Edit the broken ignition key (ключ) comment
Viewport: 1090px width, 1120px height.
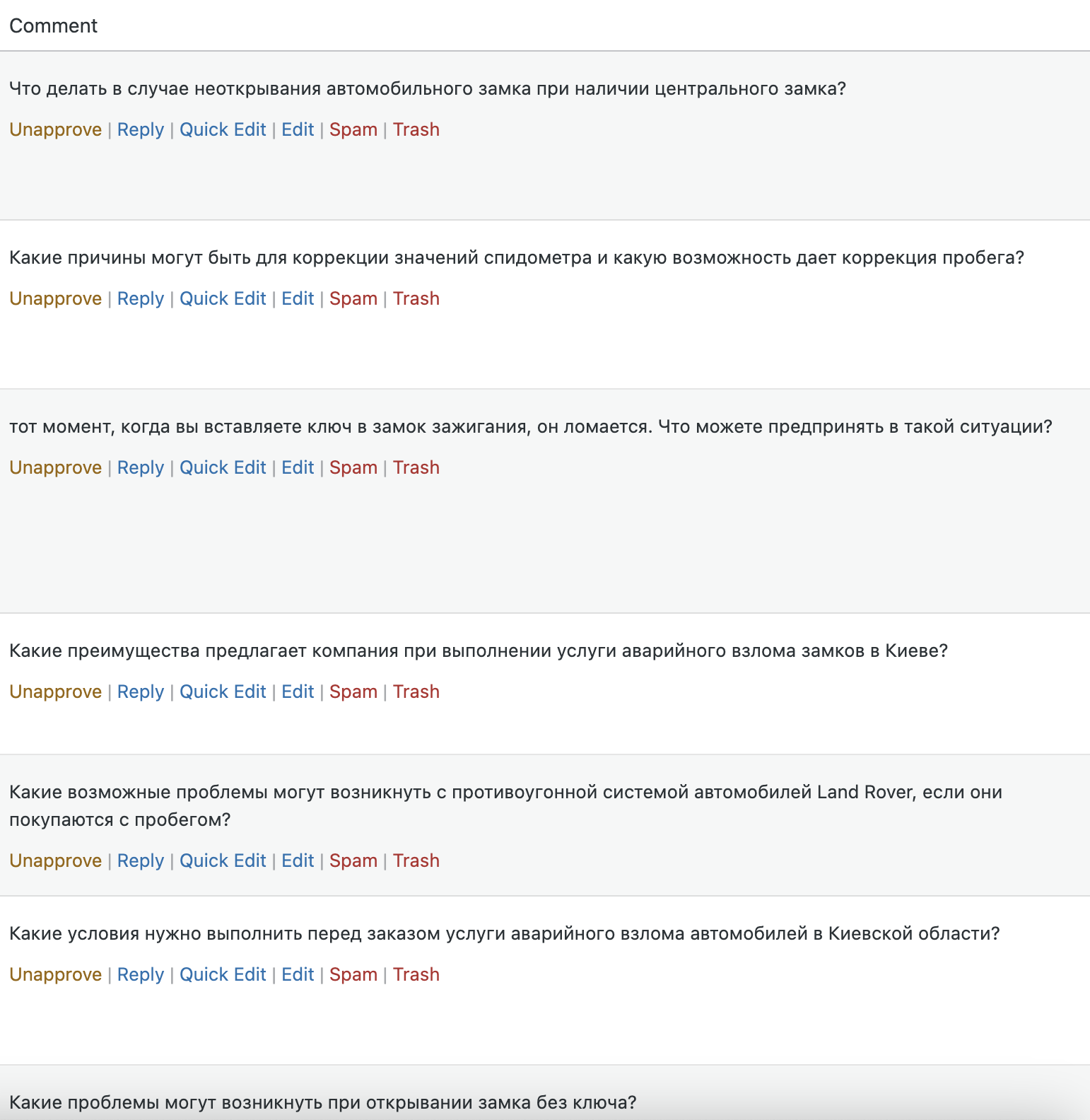point(298,468)
